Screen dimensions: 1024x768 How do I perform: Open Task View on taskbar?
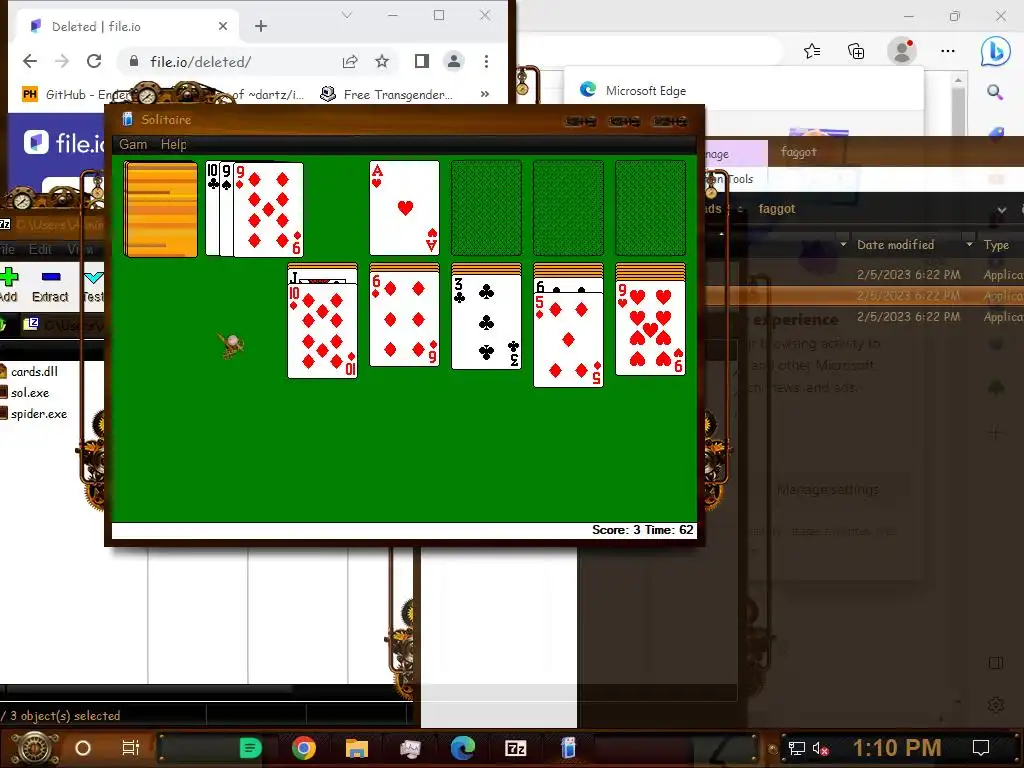131,748
